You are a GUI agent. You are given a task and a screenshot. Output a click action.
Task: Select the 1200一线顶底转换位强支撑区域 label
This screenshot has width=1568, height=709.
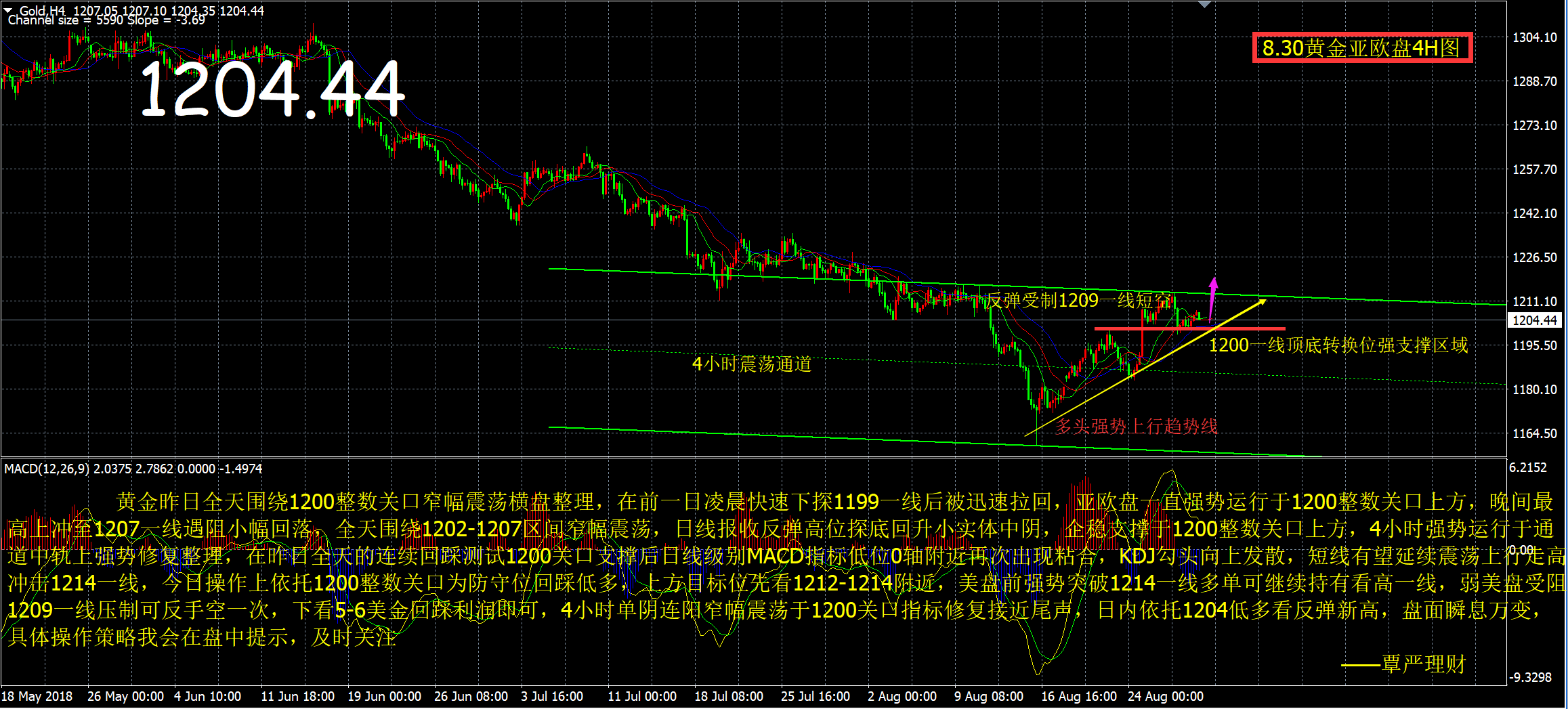point(1338,345)
